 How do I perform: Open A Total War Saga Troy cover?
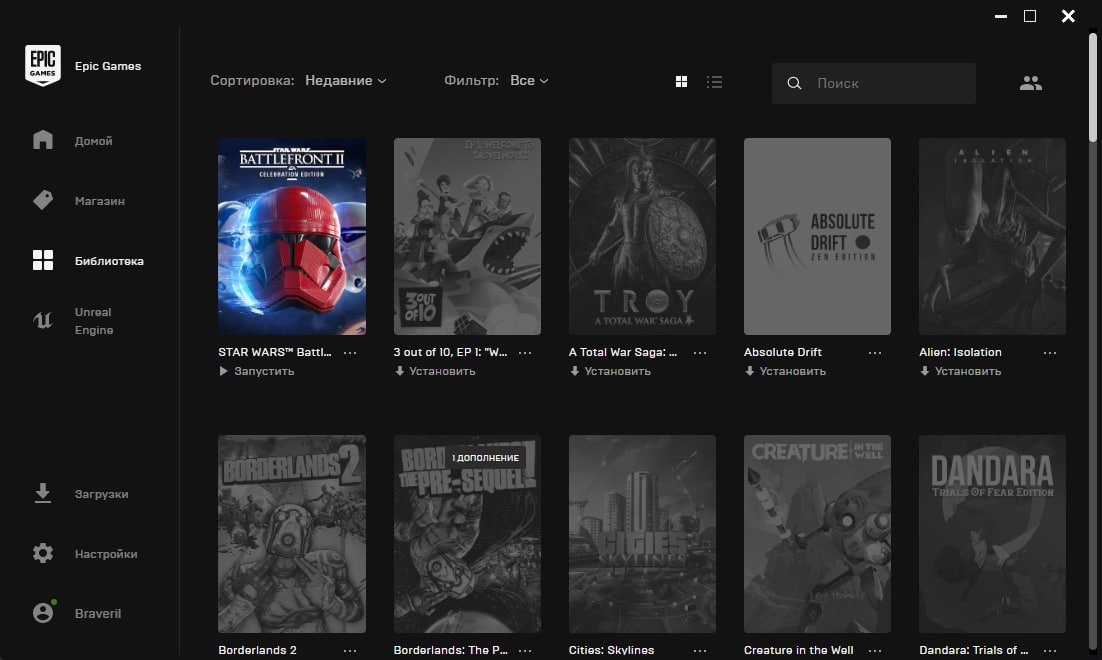click(x=642, y=236)
